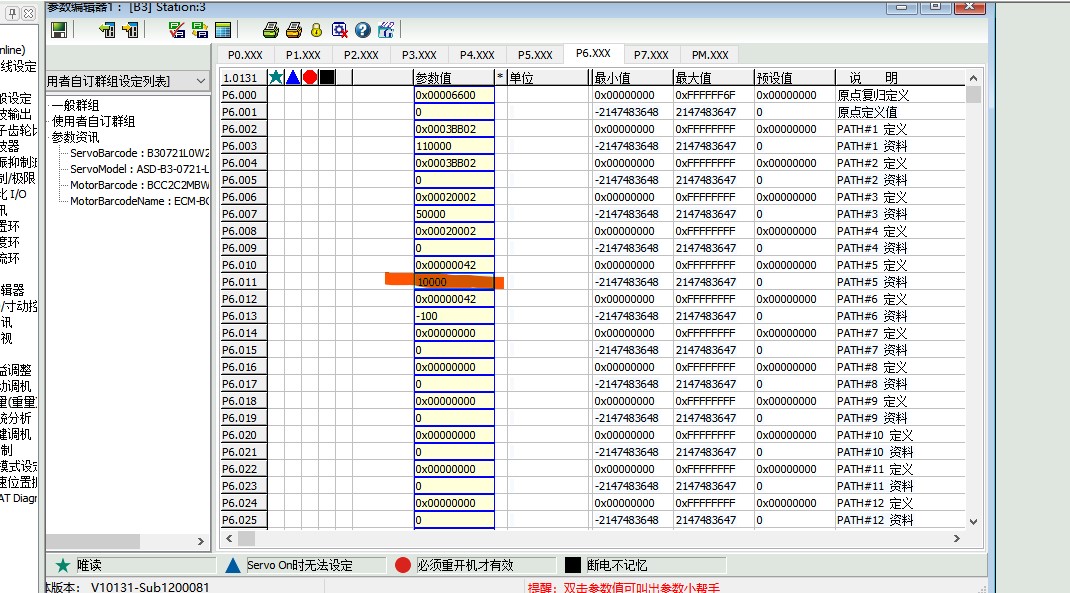Image resolution: width=1070 pixels, height=593 pixels.
Task: Select the 一般群组 tree item
Action: [75, 106]
